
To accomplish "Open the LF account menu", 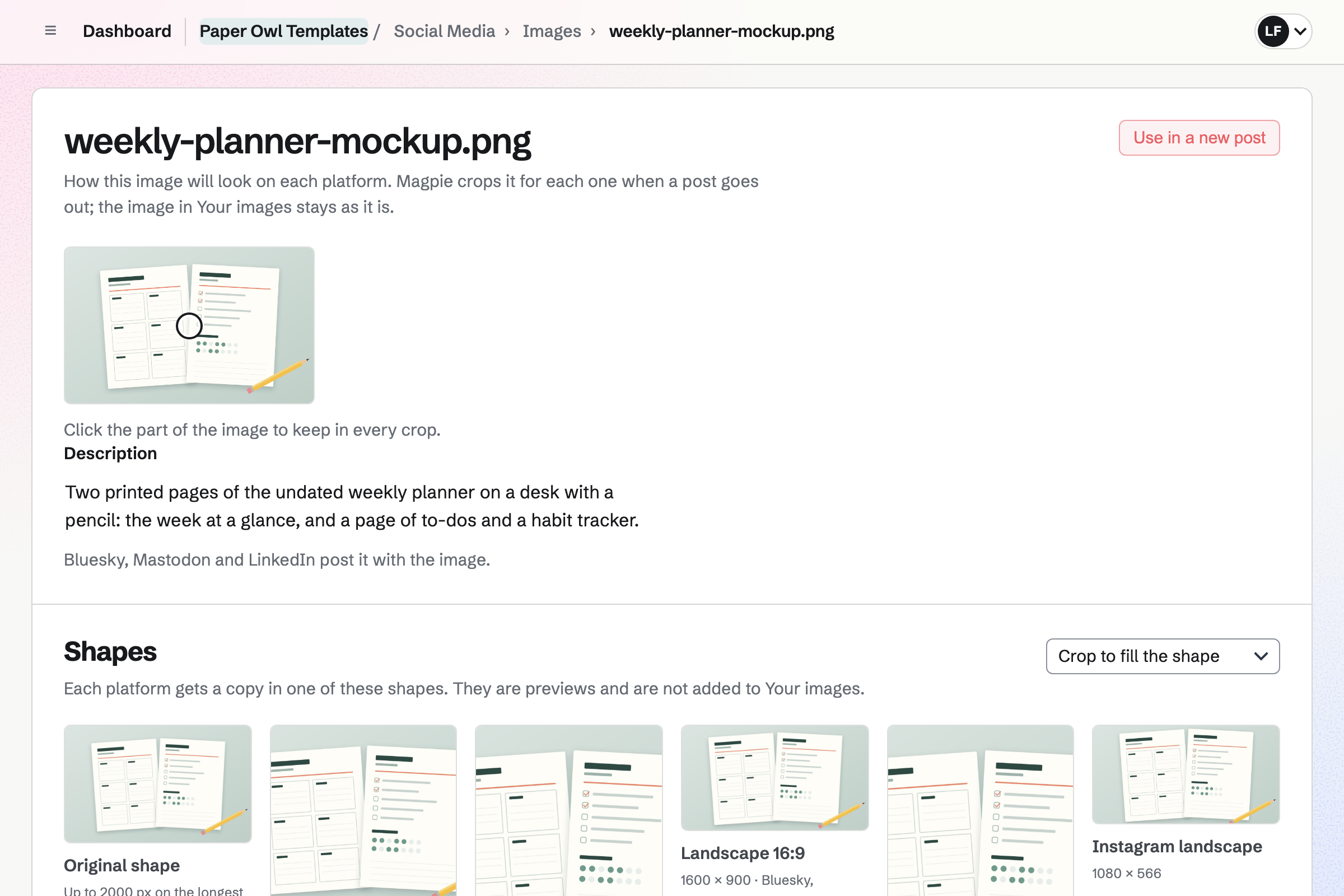I will pos(1283,31).
